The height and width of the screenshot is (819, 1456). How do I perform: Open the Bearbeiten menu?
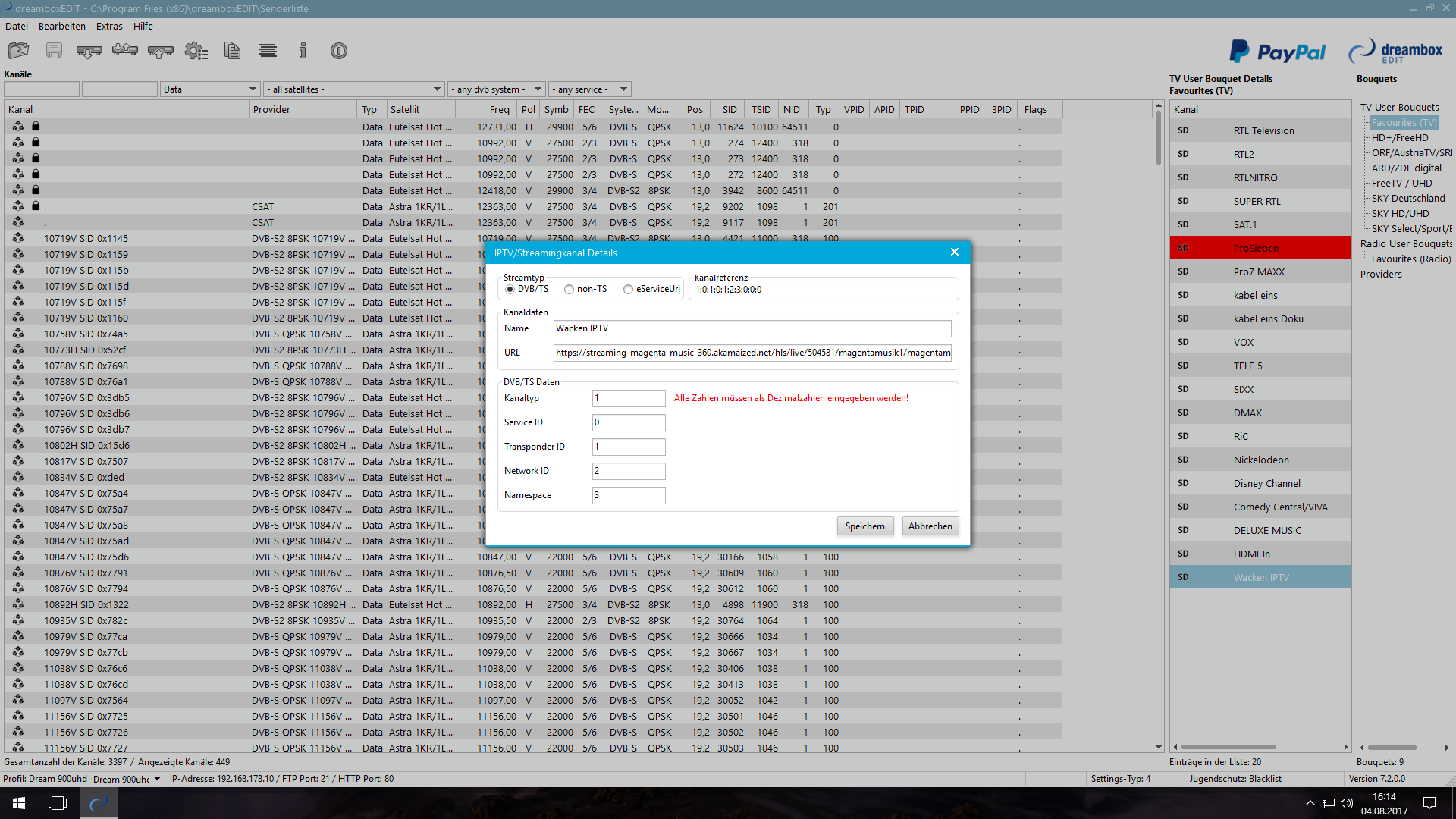62,26
